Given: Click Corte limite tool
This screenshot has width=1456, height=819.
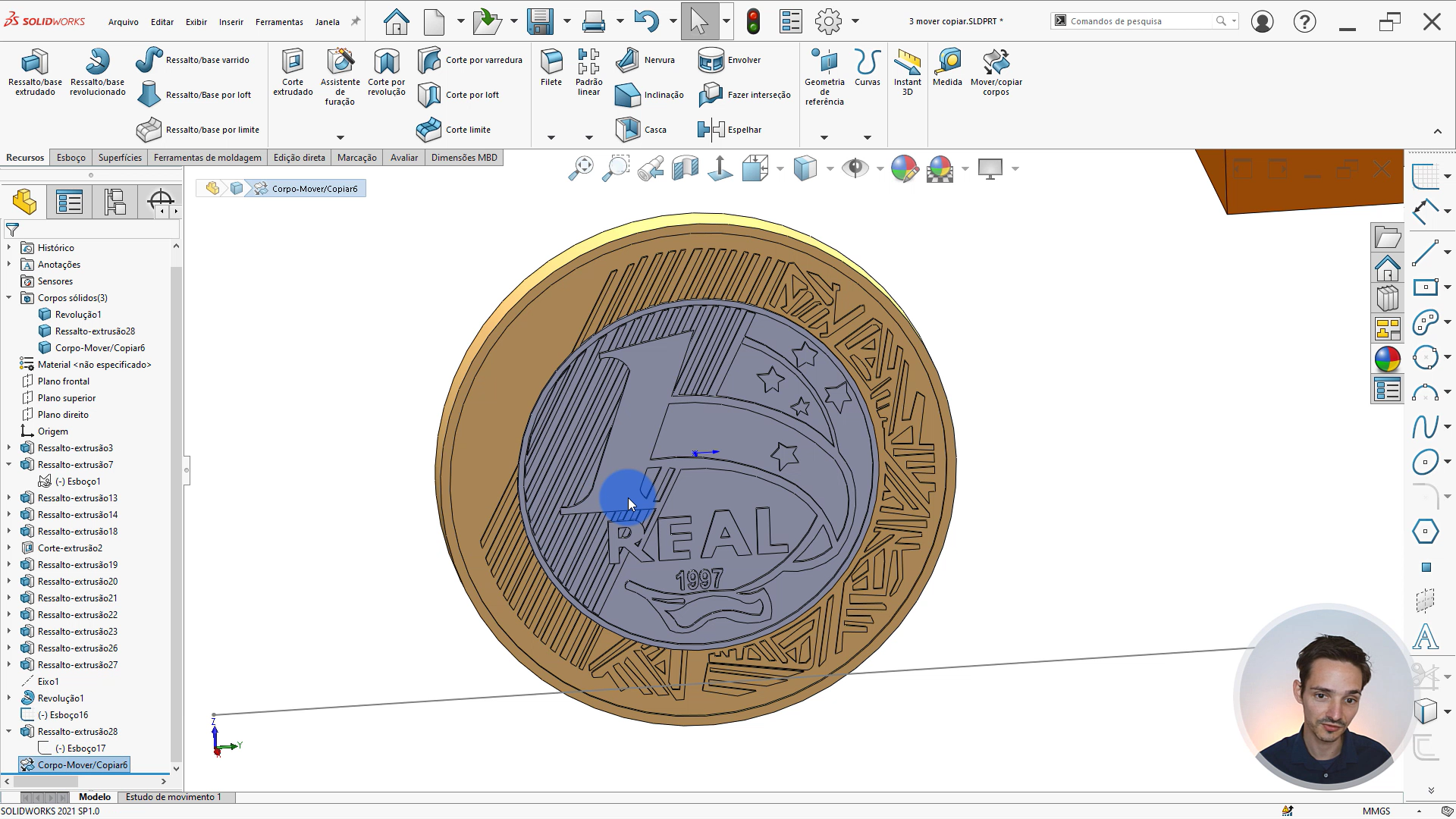Looking at the screenshot, I should pos(453,130).
